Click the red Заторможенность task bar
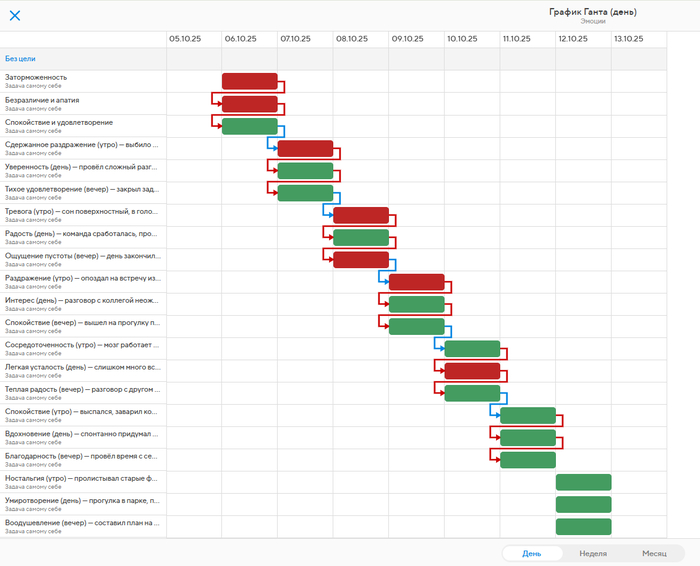Viewport: 700px width, 566px height. [x=249, y=81]
